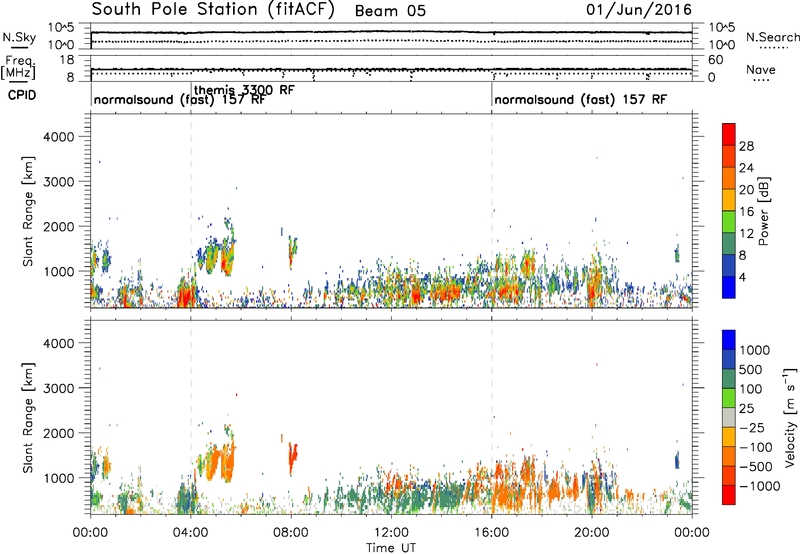Viewport: 800px width, 554px height.
Task: Click the red bottom segment of the Velocity colorbar
Action: (x=729, y=495)
